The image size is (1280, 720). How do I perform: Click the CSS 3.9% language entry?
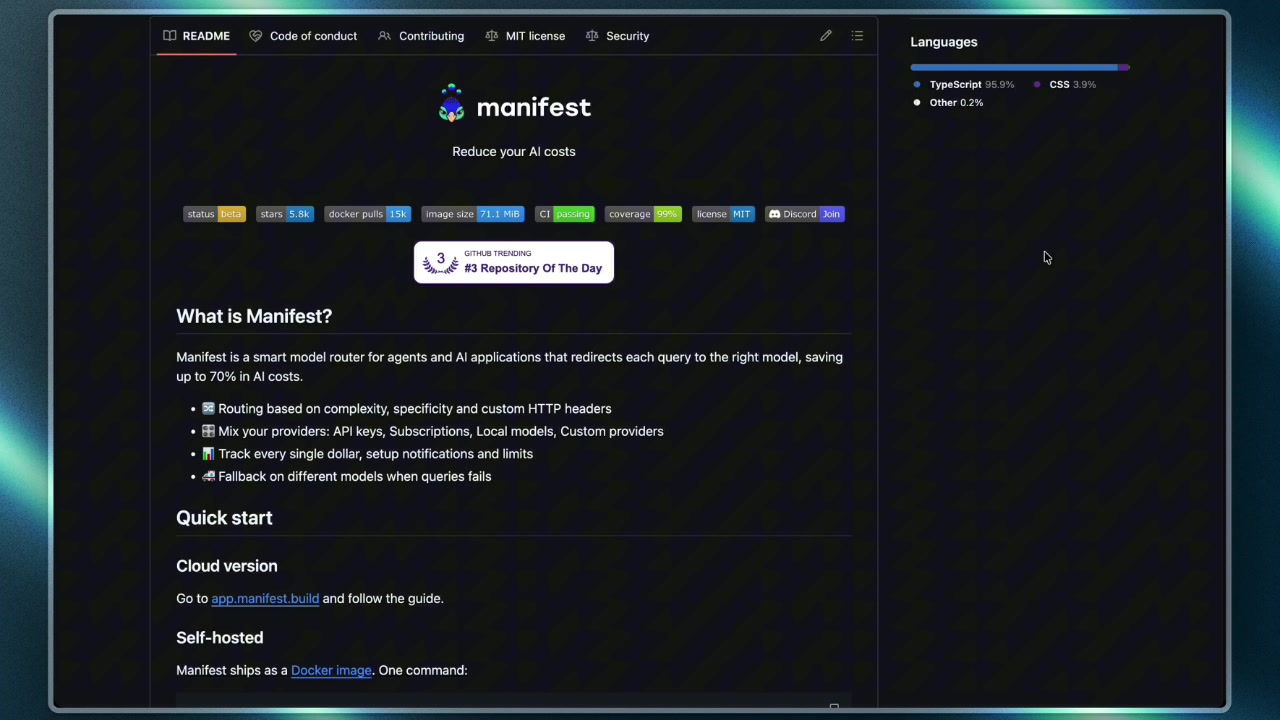coord(1064,85)
